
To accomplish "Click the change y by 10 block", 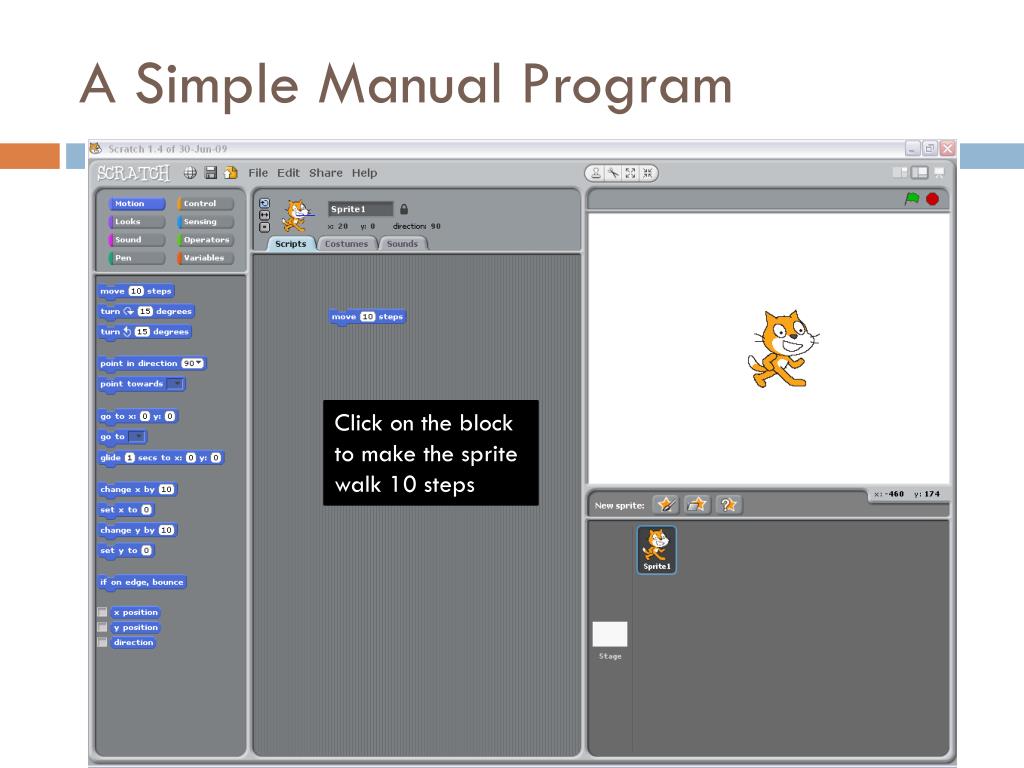I will pyautogui.click(x=138, y=530).
